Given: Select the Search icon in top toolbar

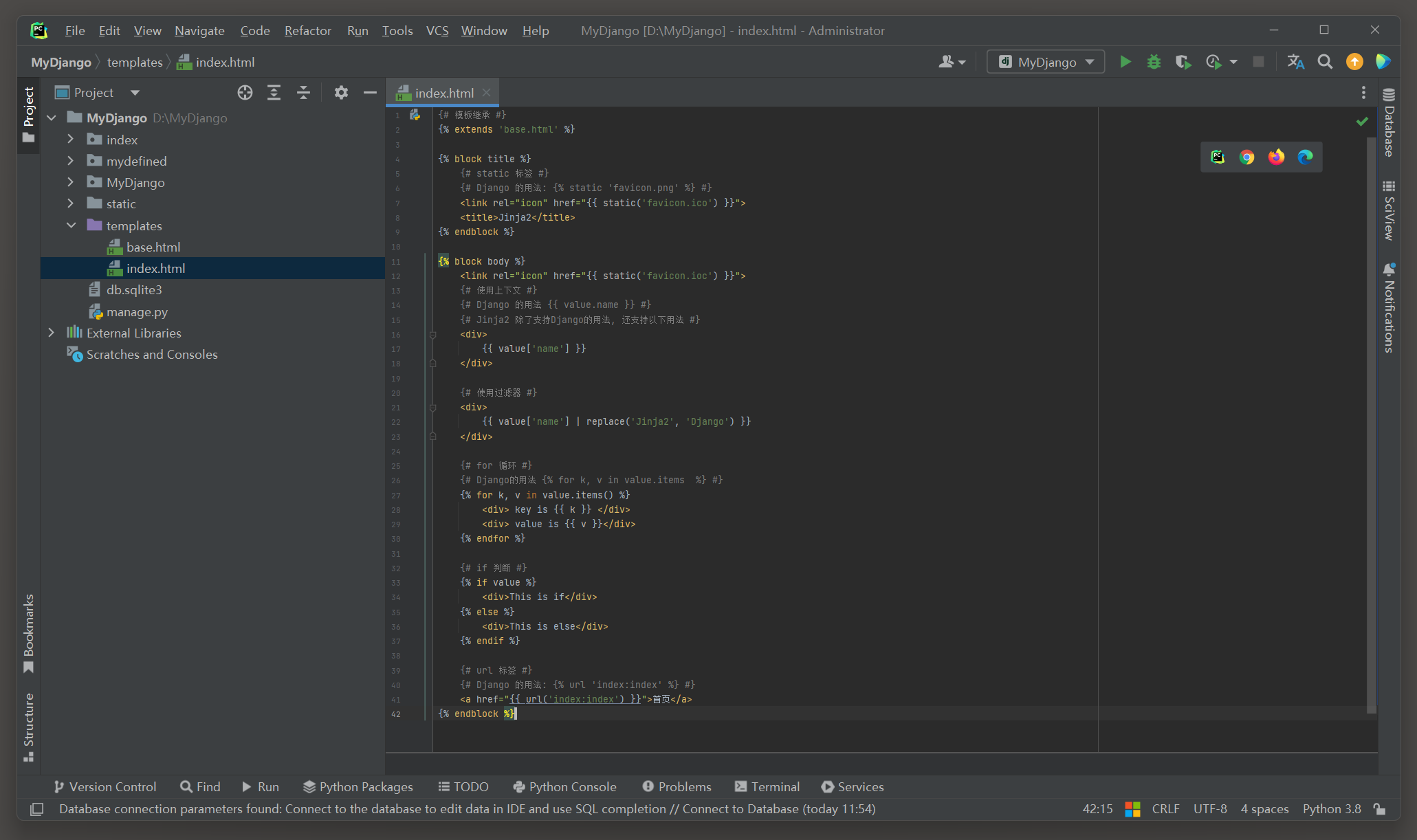Looking at the screenshot, I should pos(1325,63).
